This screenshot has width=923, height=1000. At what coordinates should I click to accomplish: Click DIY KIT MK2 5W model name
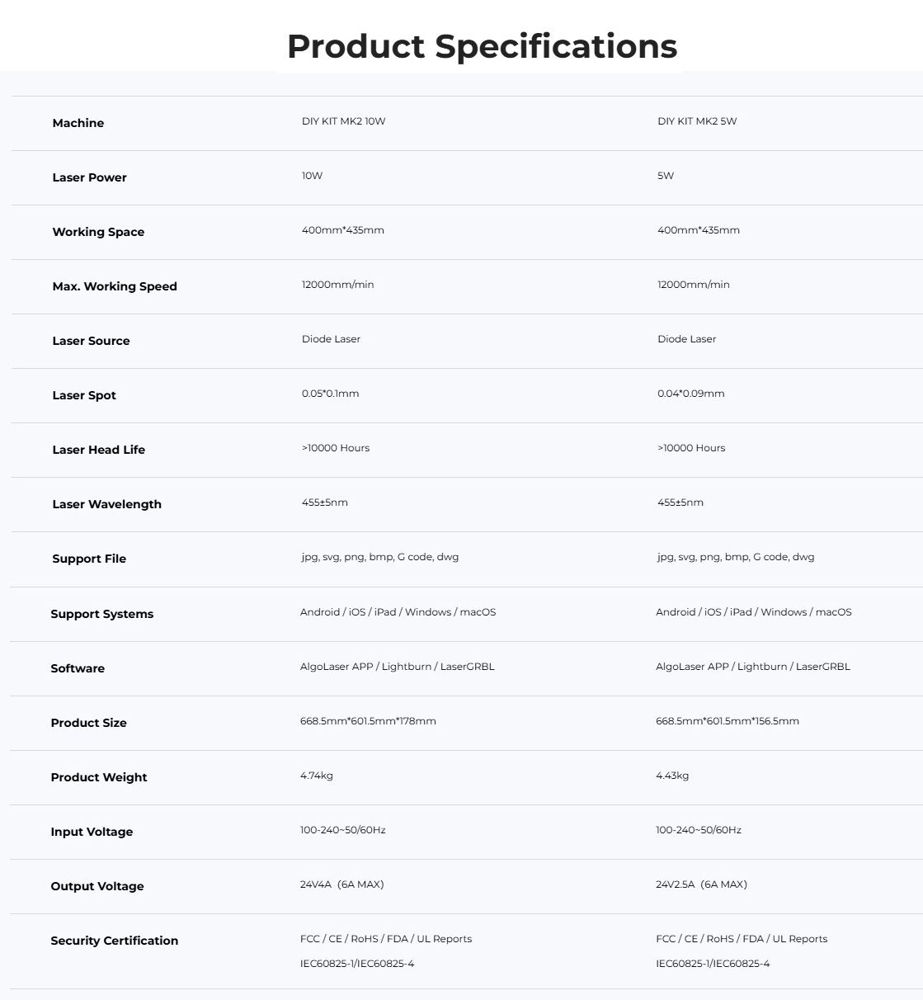[x=697, y=121]
